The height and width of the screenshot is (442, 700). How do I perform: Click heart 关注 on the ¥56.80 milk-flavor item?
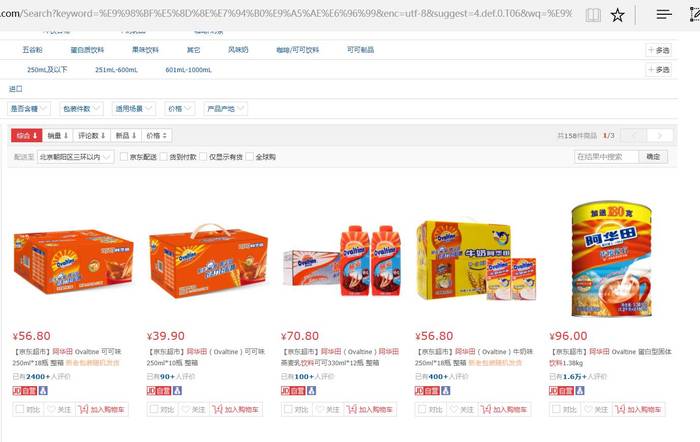462,409
